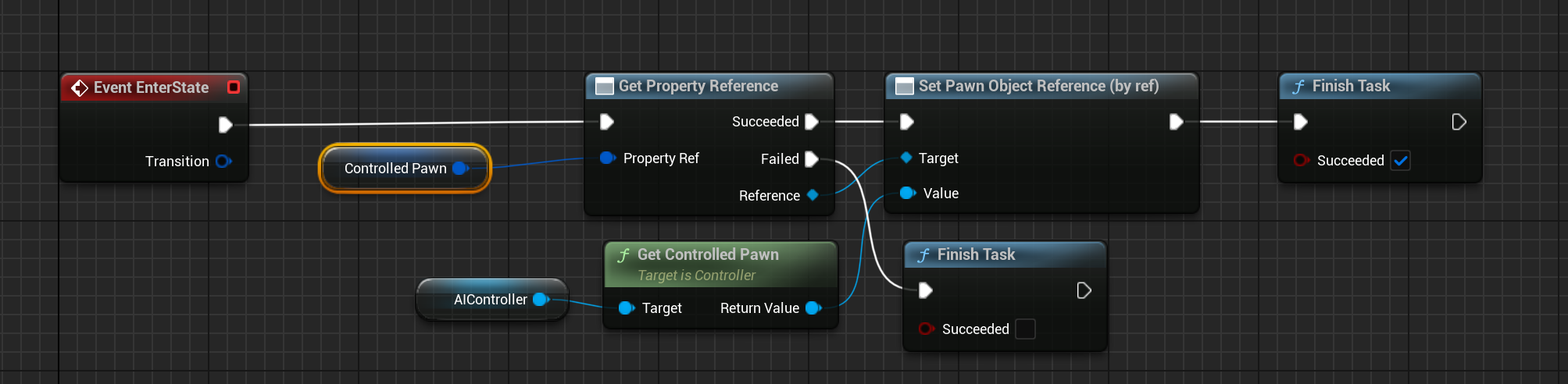Viewport: 1568px width, 384px height.
Task: Click the Get Property Reference macro icon
Action: pos(604,87)
